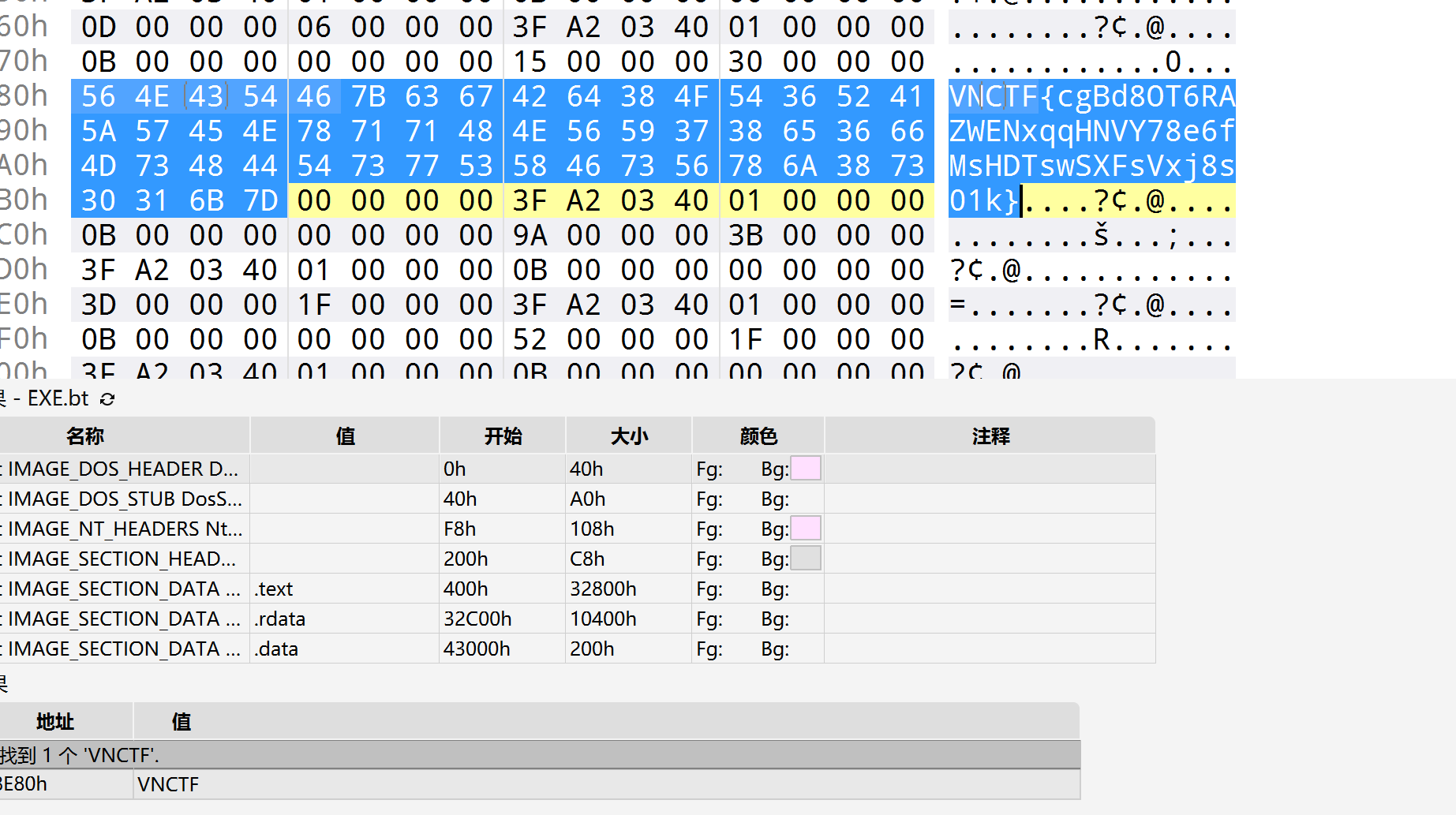Click hex byte 43 in the highlighted row
This screenshot has height=815, width=1456.
pos(206,96)
